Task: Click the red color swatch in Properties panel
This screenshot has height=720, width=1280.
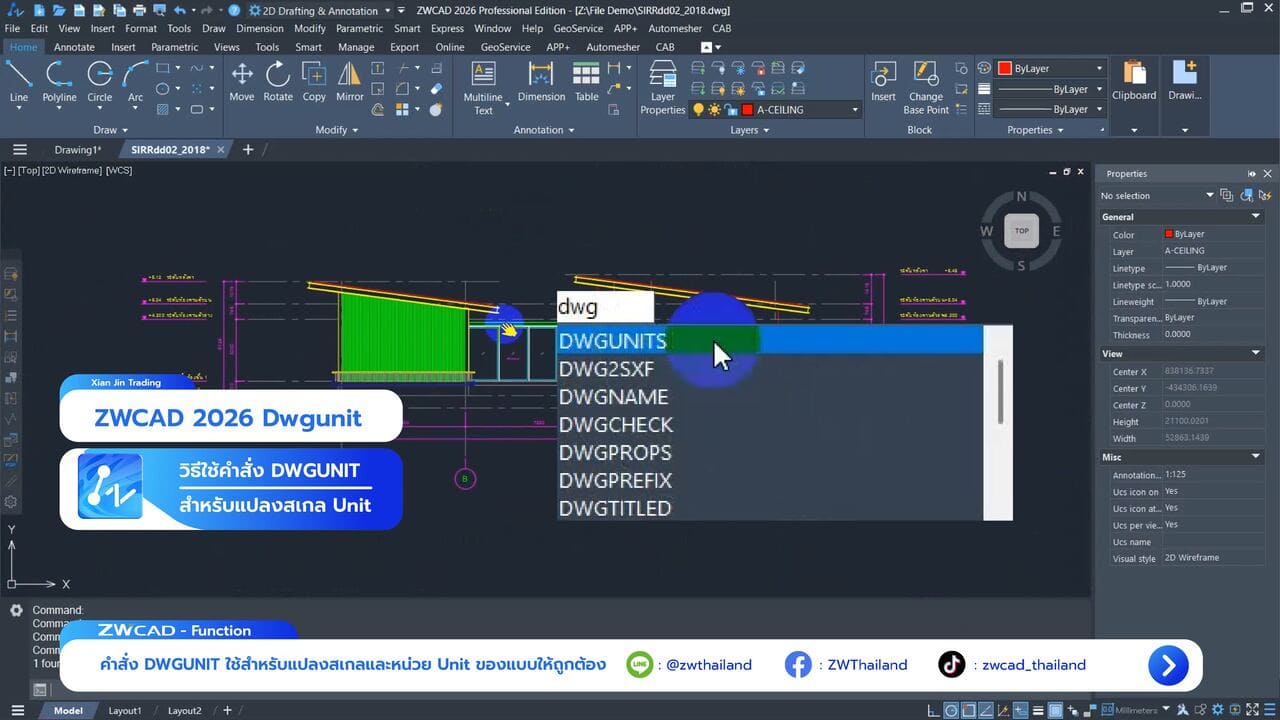Action: pos(1169,234)
